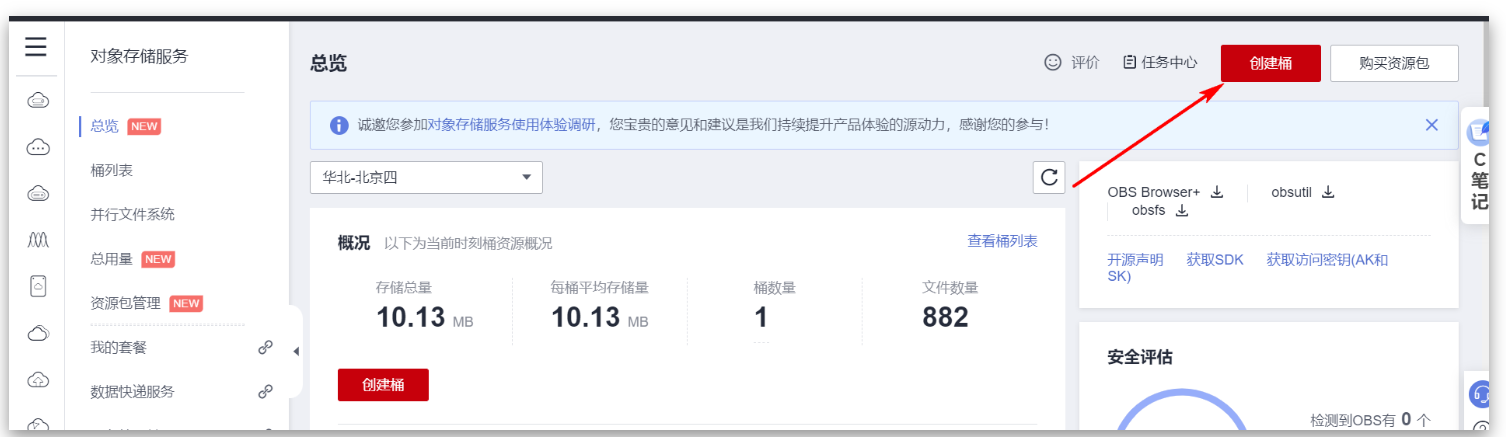Image resolution: width=1506 pixels, height=437 pixels.
Task: Click the link icon beside 数据快递服务
Action: tap(265, 392)
